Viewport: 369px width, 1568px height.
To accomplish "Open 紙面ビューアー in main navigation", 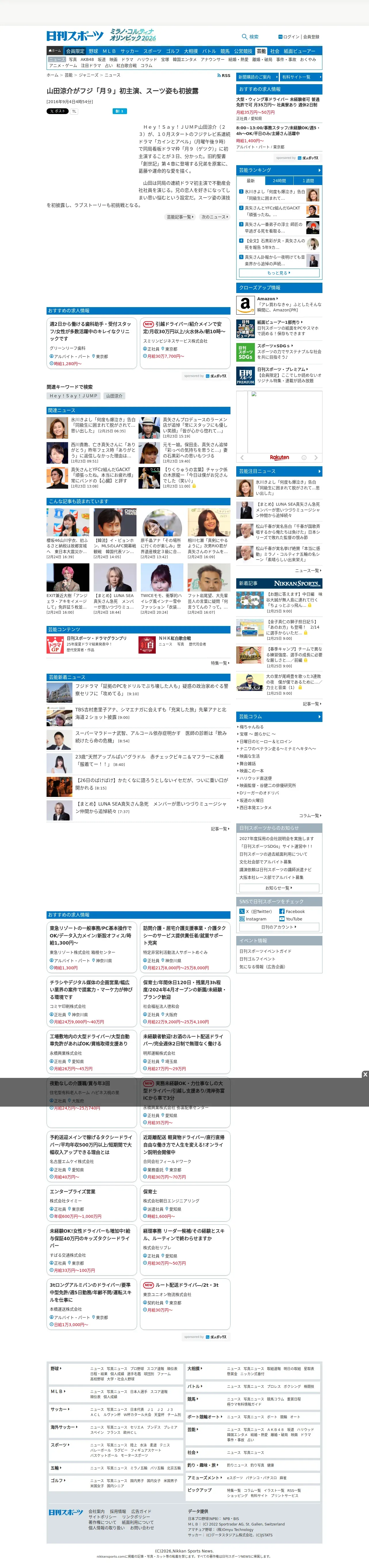I will (x=299, y=51).
